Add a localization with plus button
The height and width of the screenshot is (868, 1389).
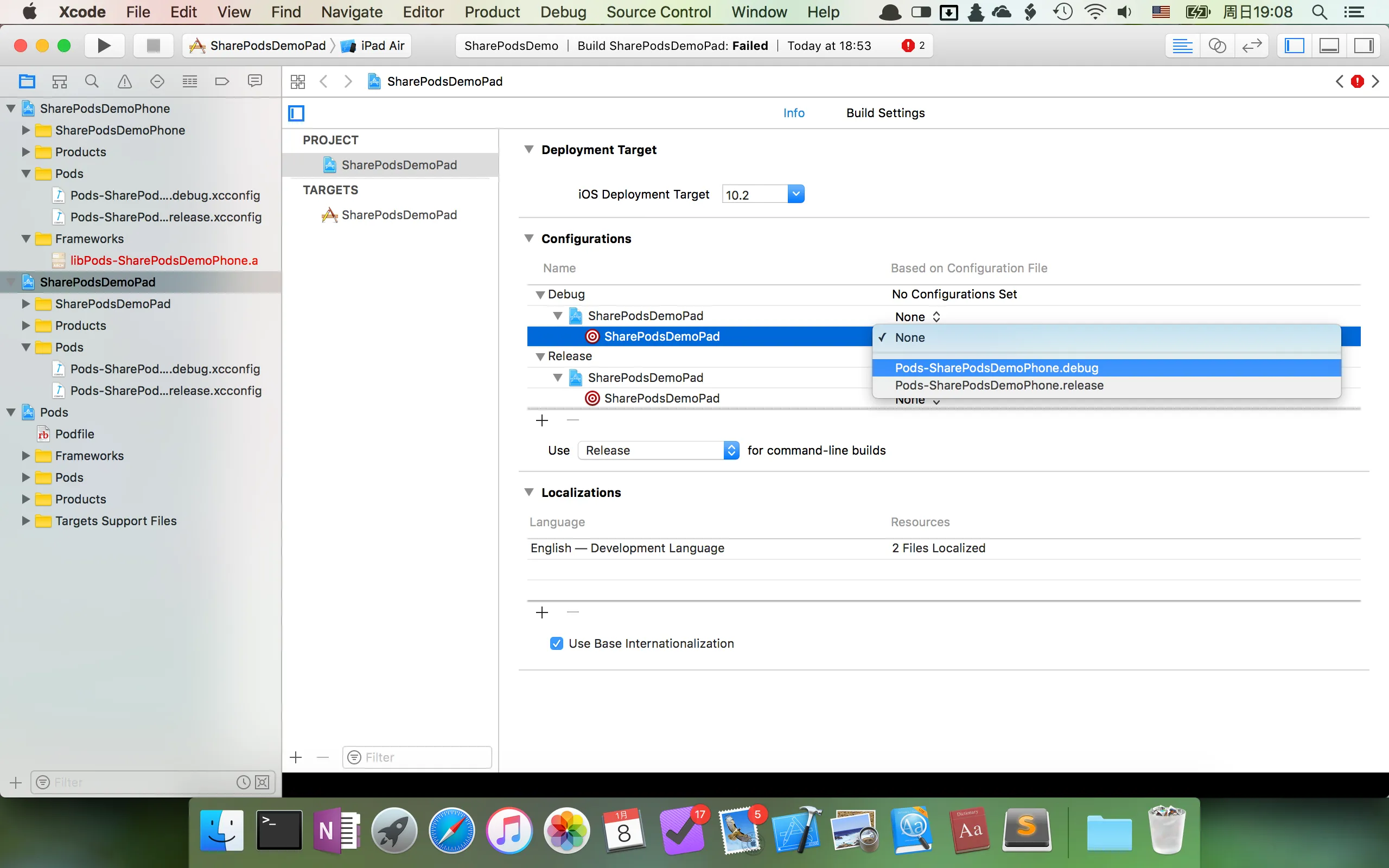click(542, 612)
